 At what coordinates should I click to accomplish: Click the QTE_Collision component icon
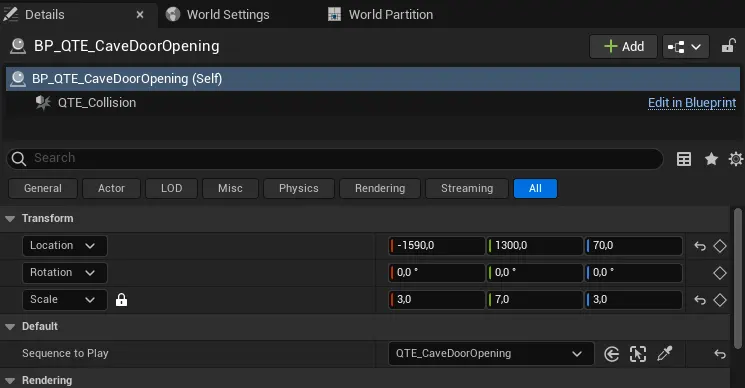[43, 103]
